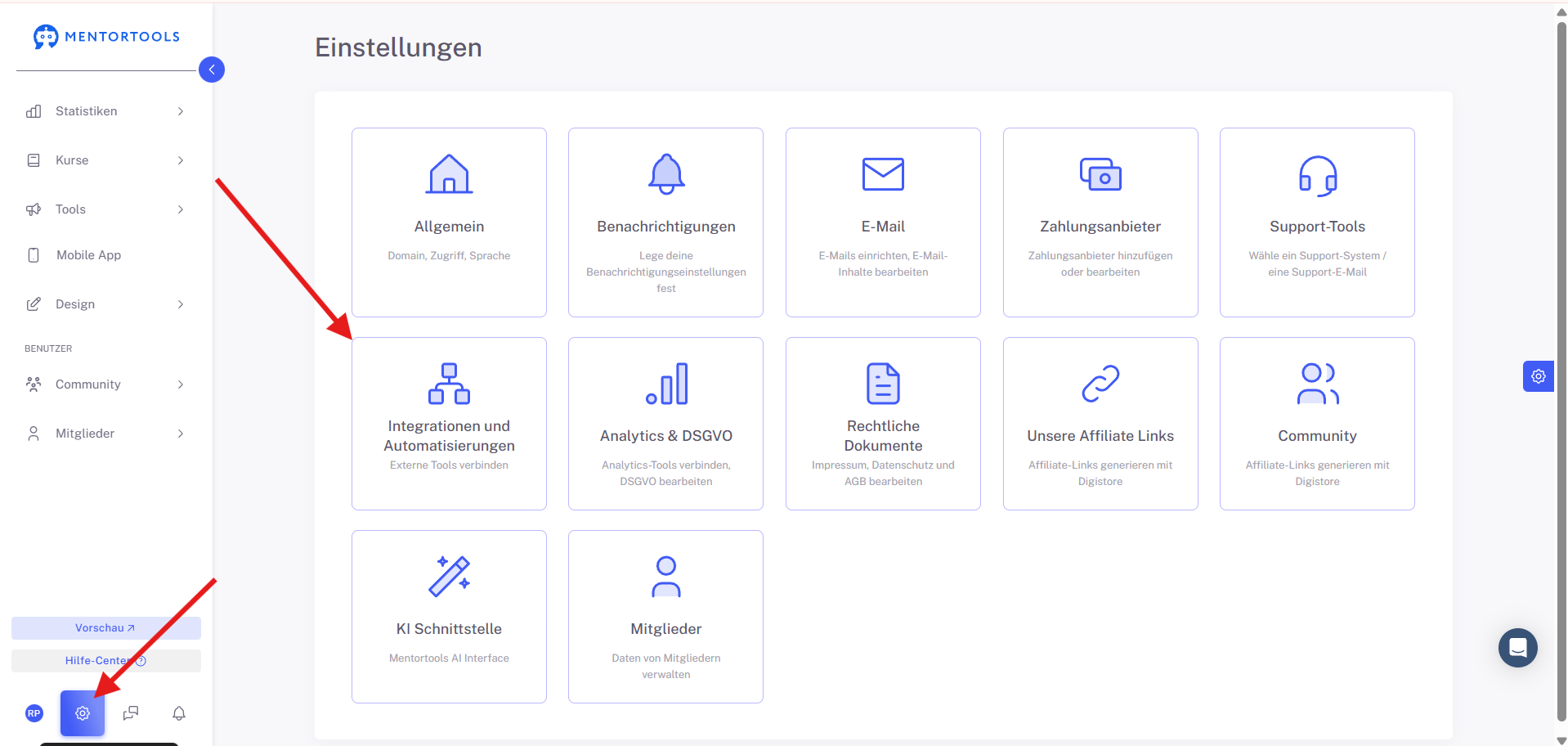1568x746 pixels.
Task: Click the Community users icon card
Action: [1318, 384]
